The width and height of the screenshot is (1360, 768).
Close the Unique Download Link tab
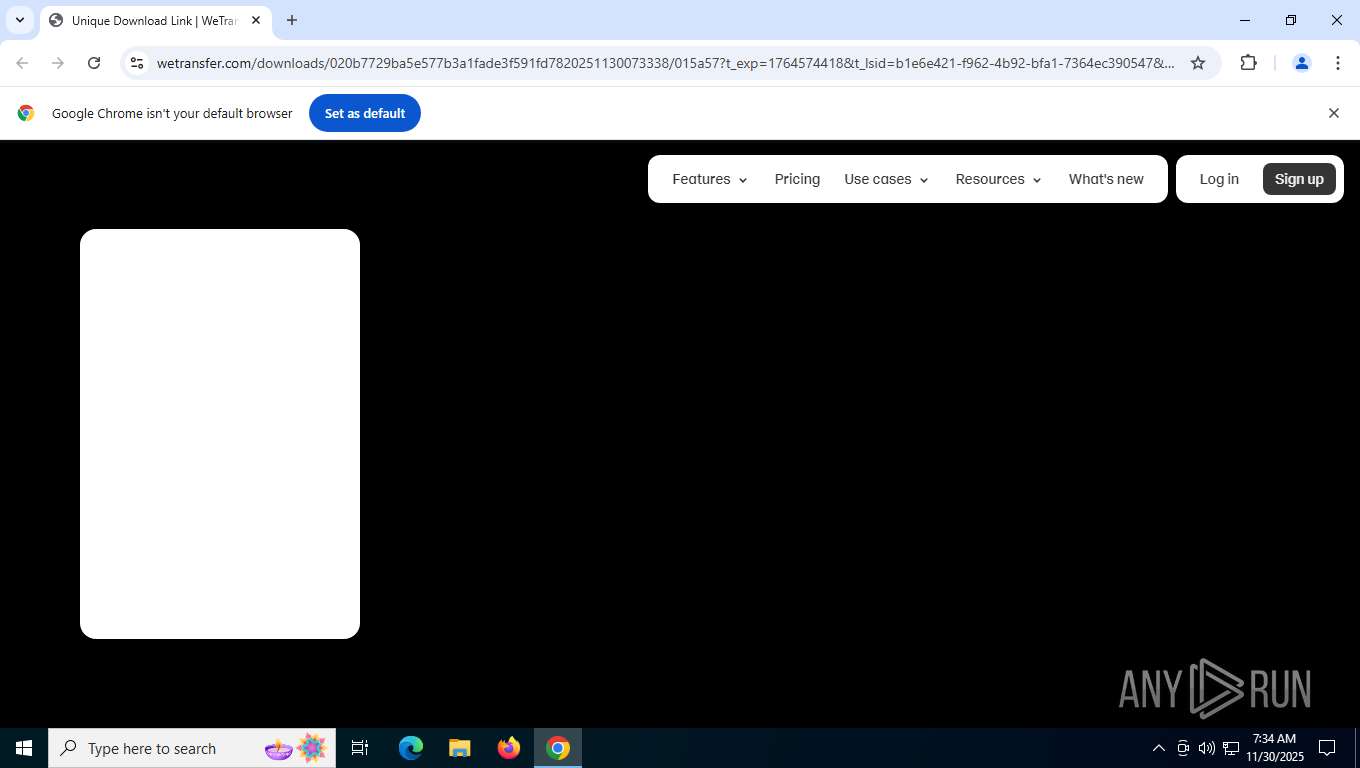[x=256, y=20]
